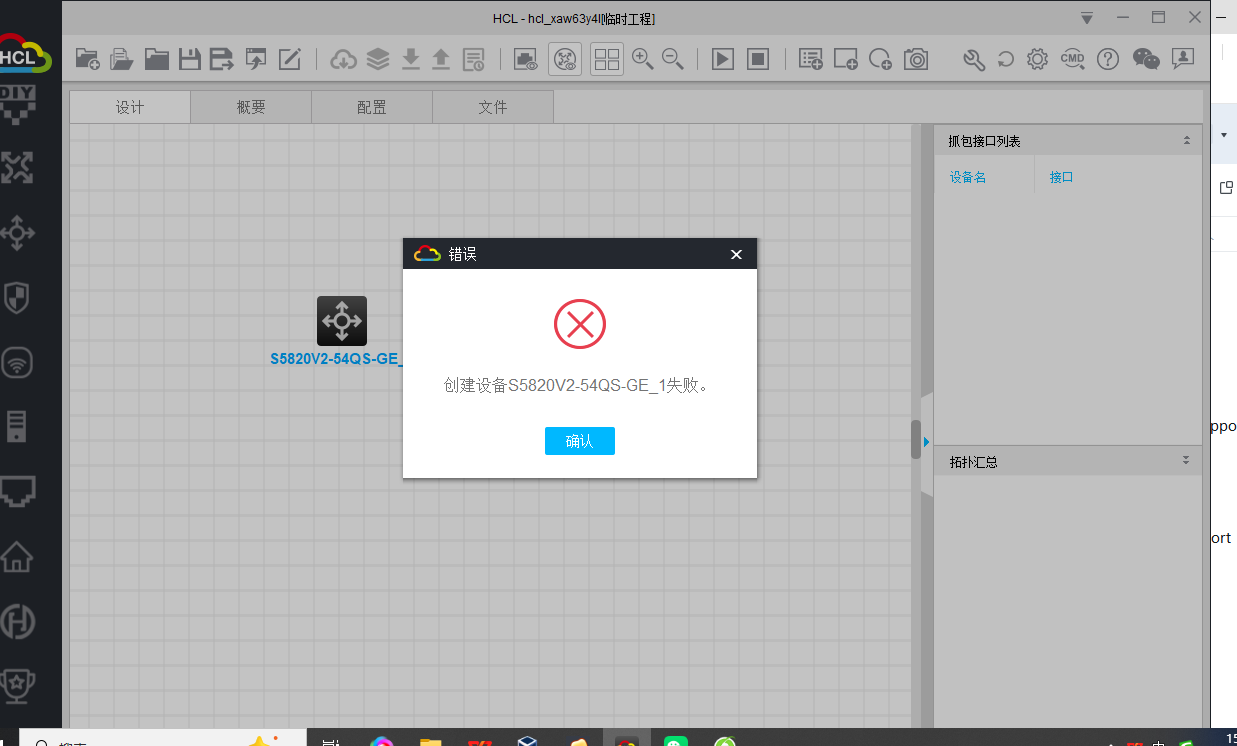The image size is (1237, 746).
Task: Toggle the grid view toolbar button
Action: (x=606, y=59)
